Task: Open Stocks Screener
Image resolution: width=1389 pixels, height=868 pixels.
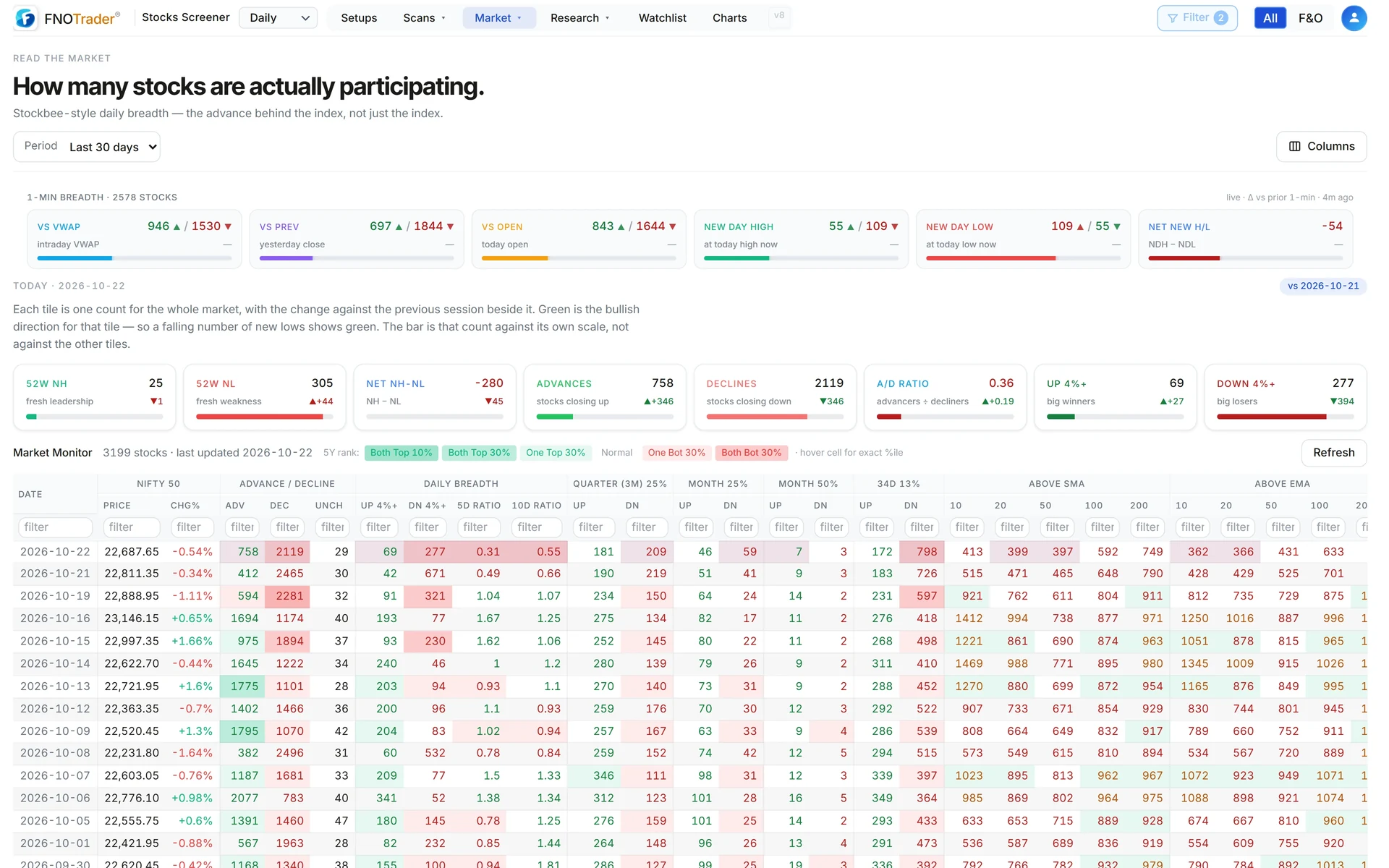Action: [186, 17]
